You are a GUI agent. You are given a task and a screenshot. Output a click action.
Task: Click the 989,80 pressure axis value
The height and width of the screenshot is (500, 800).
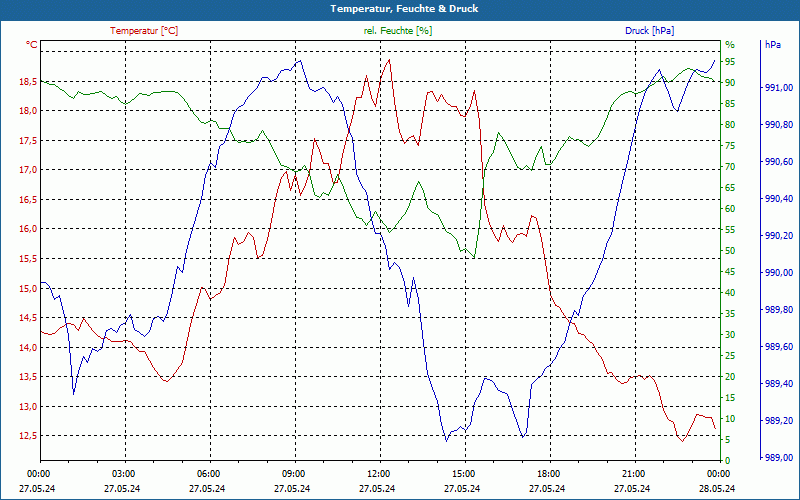[779, 310]
